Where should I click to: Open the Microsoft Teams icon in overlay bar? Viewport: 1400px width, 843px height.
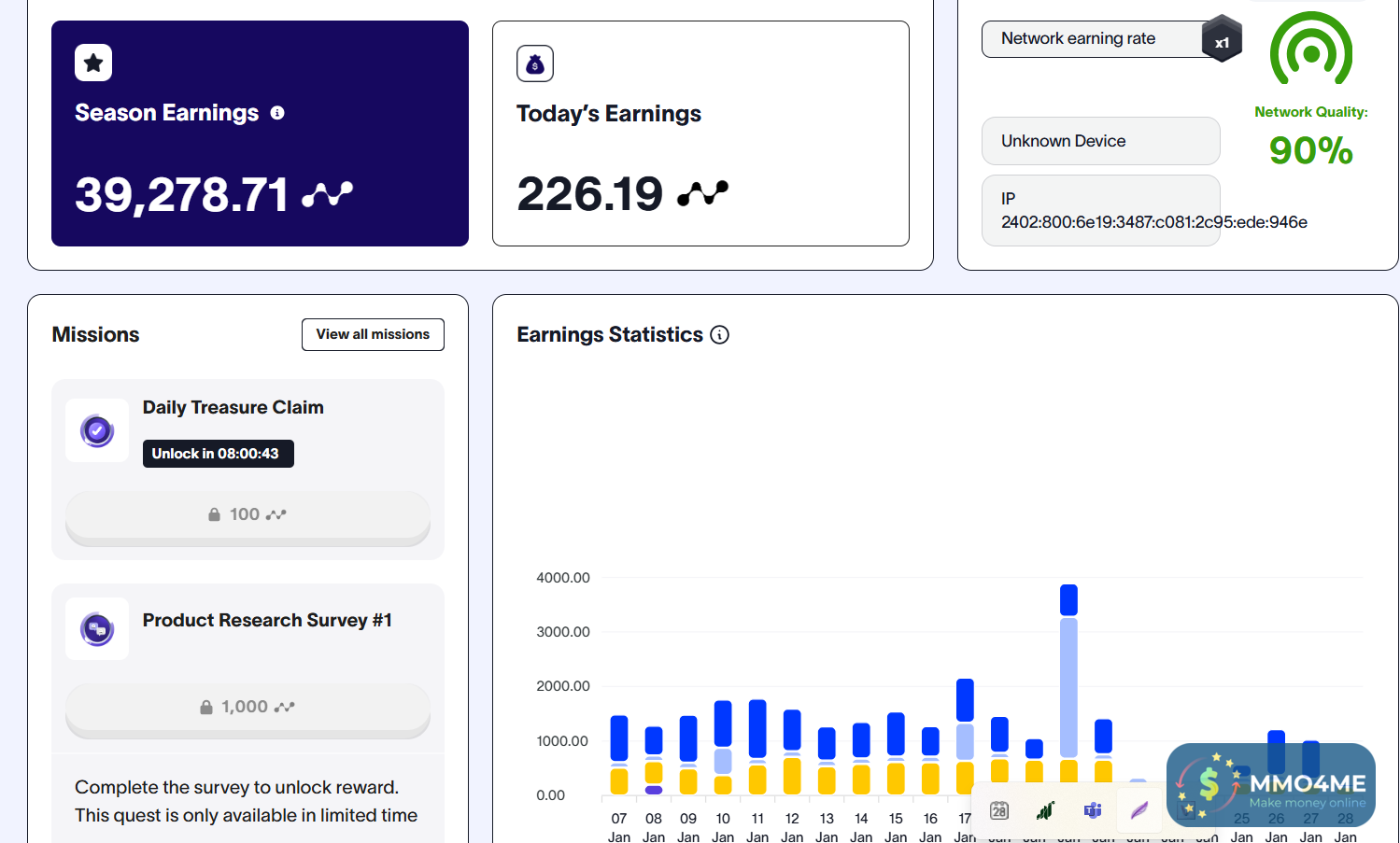1093,810
